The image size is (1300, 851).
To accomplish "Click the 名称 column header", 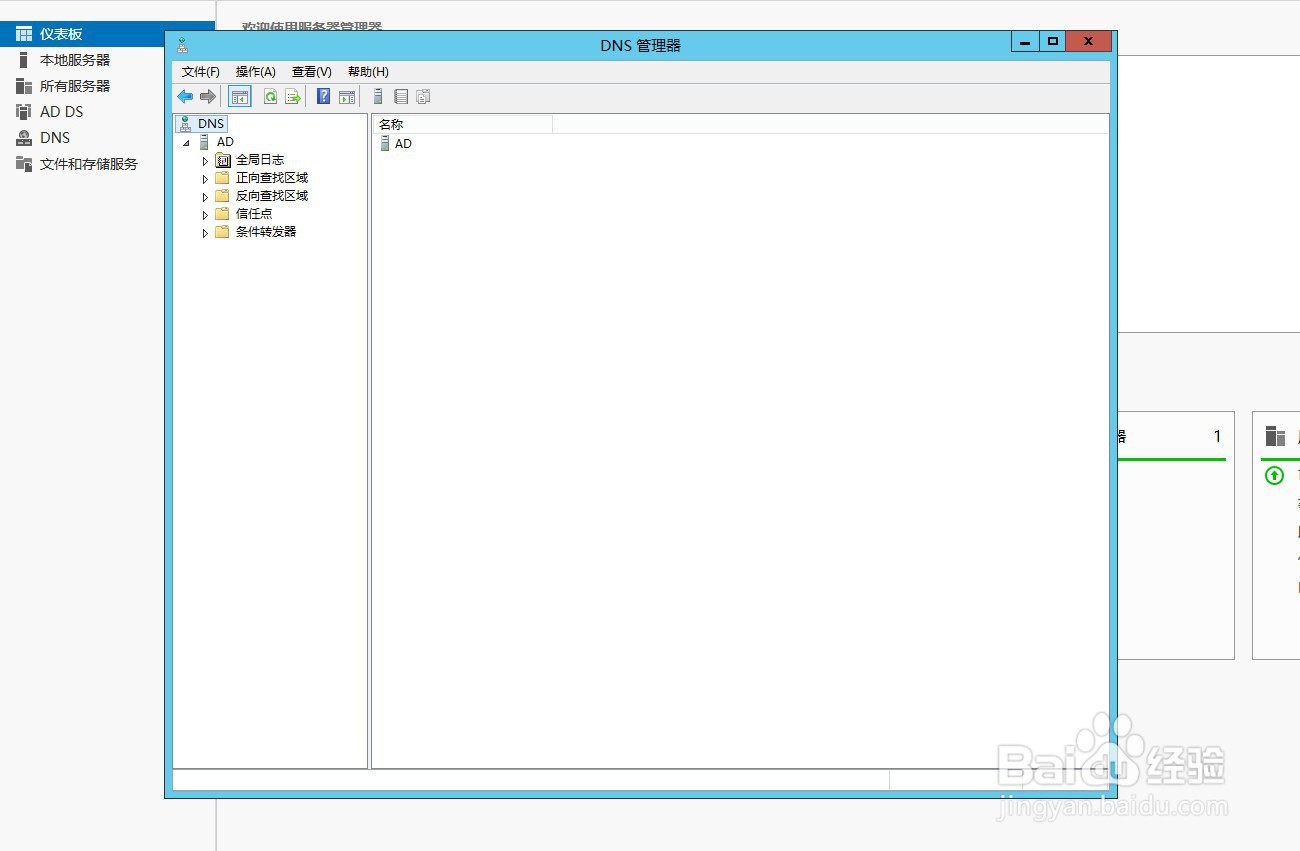I will (x=463, y=124).
